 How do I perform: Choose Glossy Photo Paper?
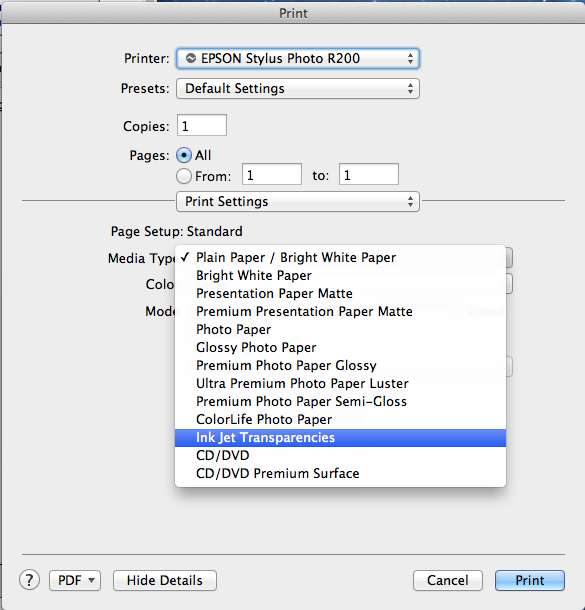click(340, 347)
